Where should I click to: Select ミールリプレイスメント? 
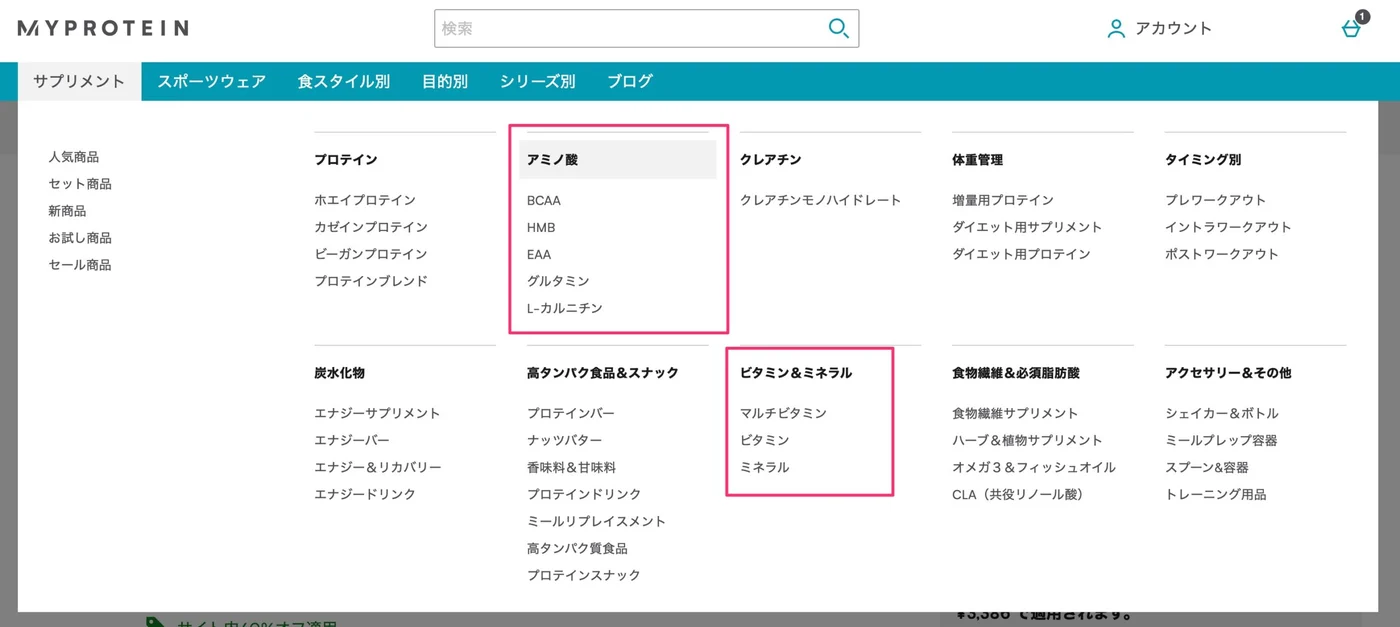[x=596, y=521]
